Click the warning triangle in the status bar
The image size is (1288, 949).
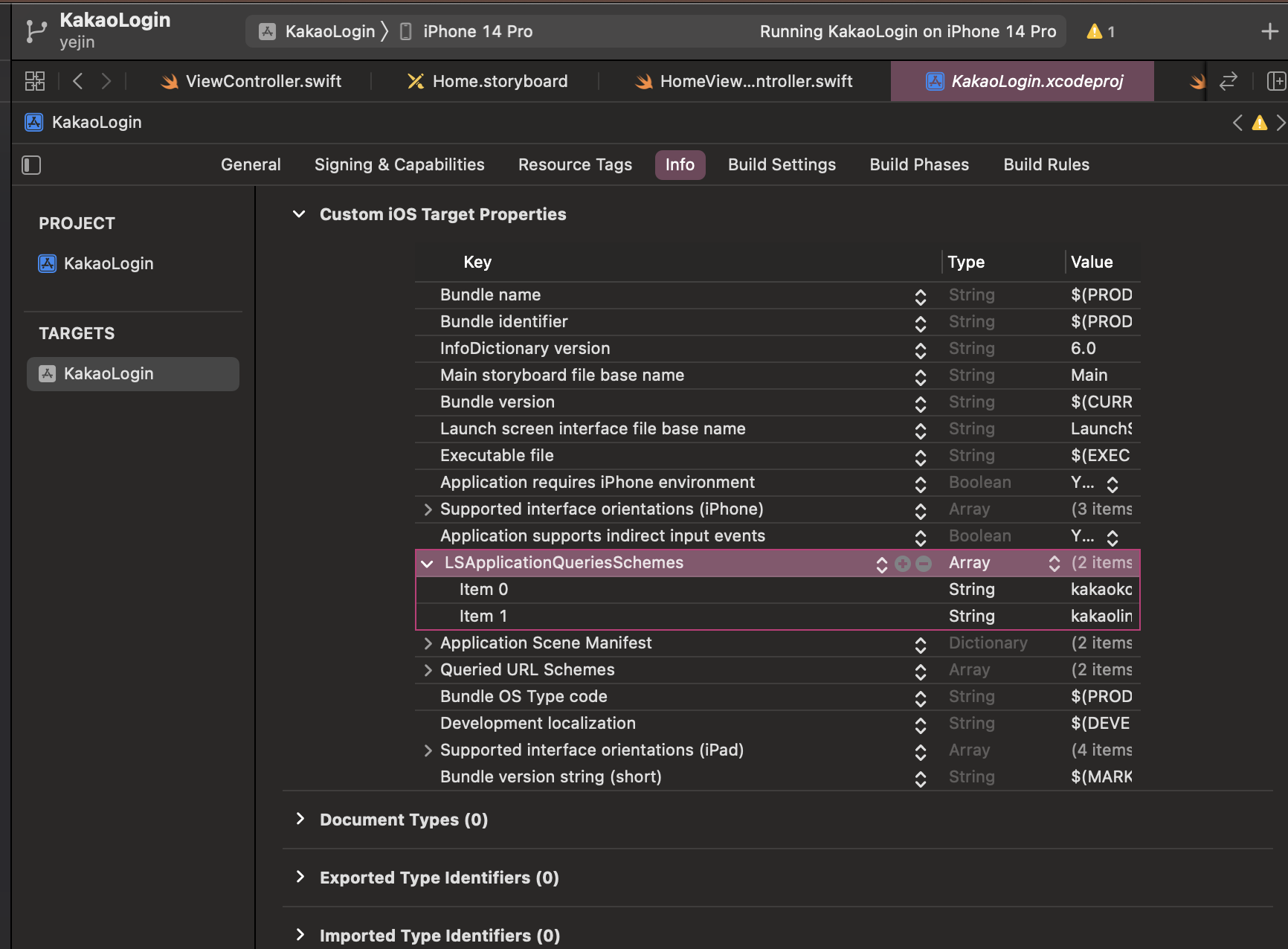(1095, 31)
